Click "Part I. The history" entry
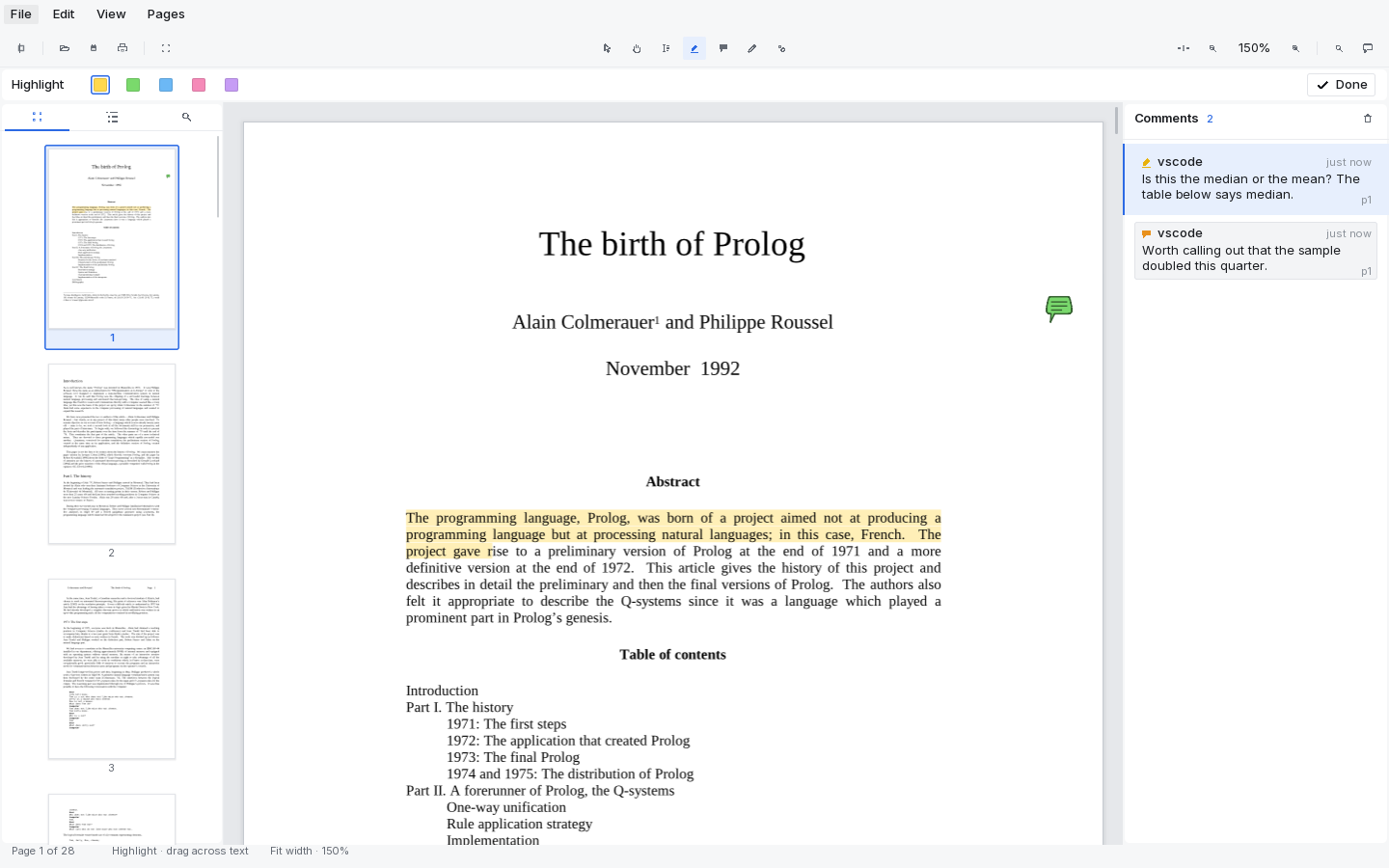 (x=459, y=708)
